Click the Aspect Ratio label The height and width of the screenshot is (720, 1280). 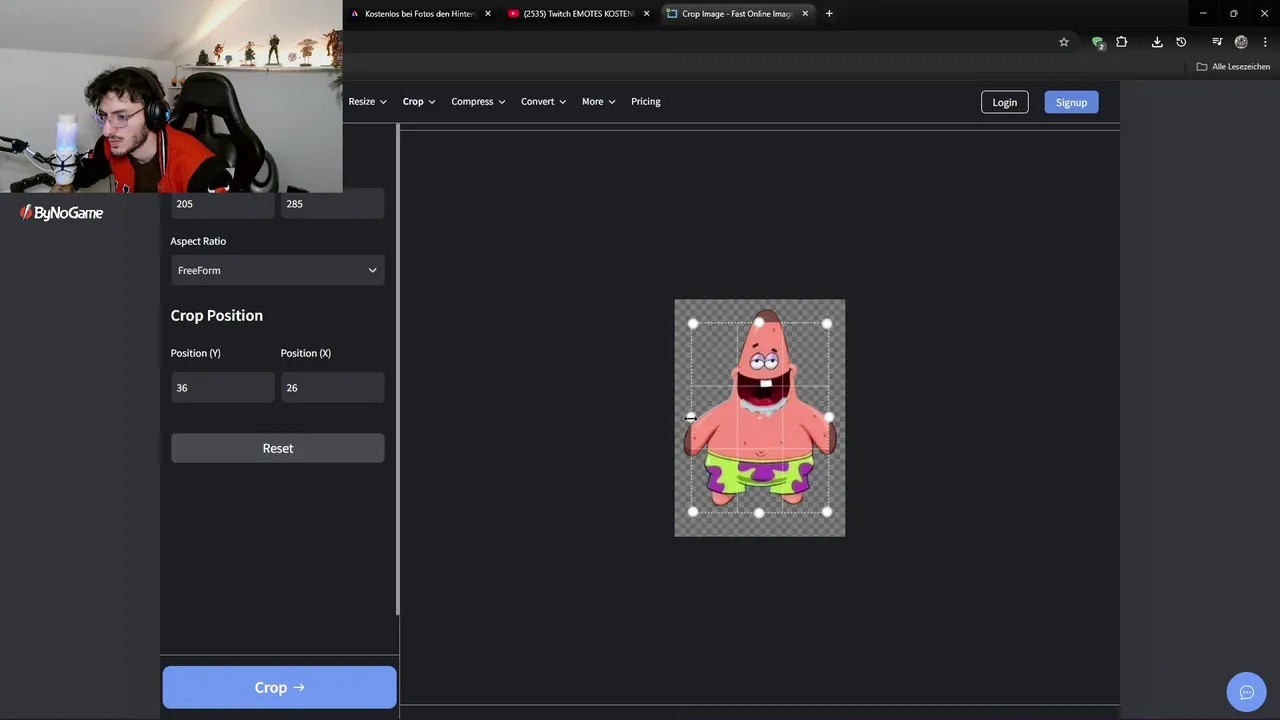(x=198, y=241)
